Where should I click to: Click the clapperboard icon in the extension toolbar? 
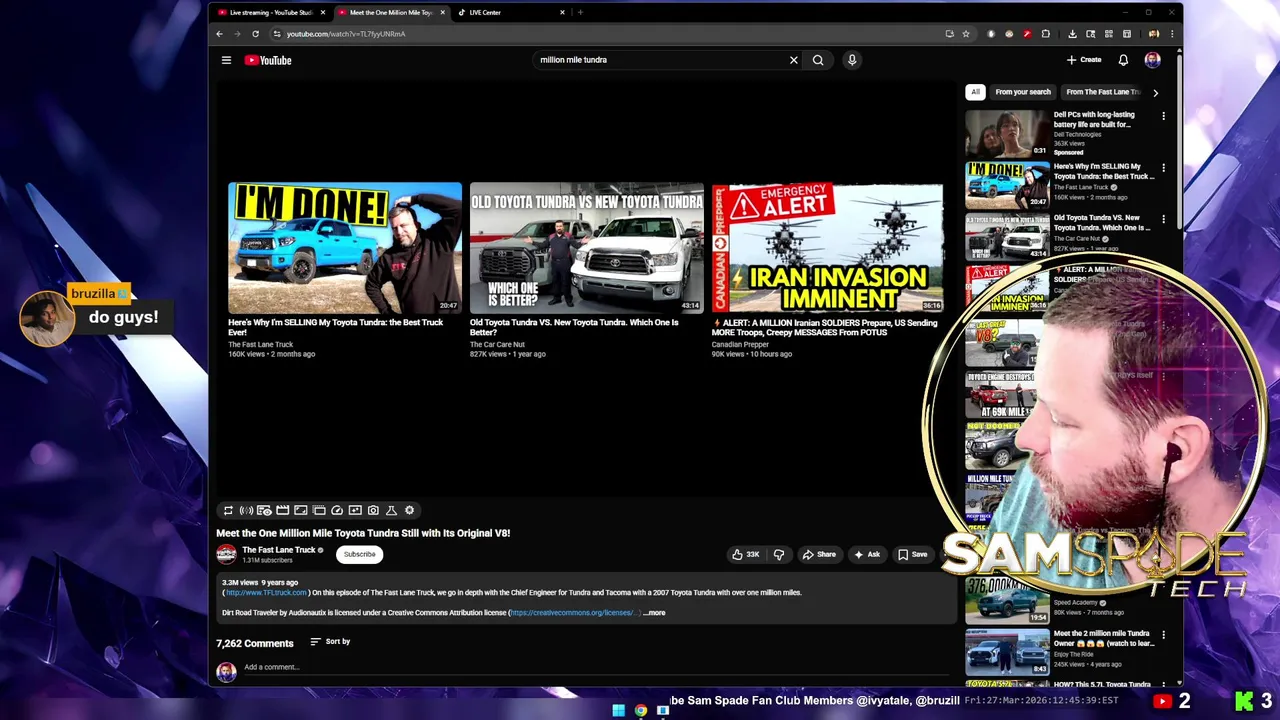tap(282, 510)
